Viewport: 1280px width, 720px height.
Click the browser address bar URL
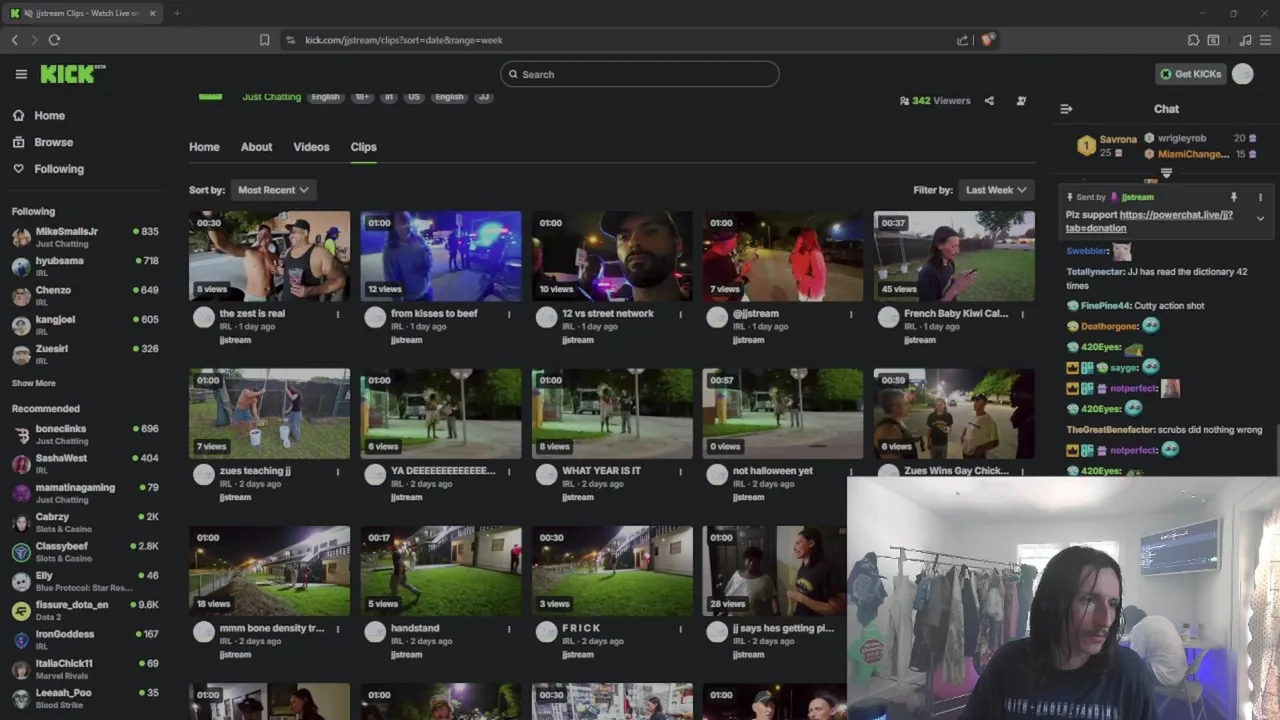point(404,40)
